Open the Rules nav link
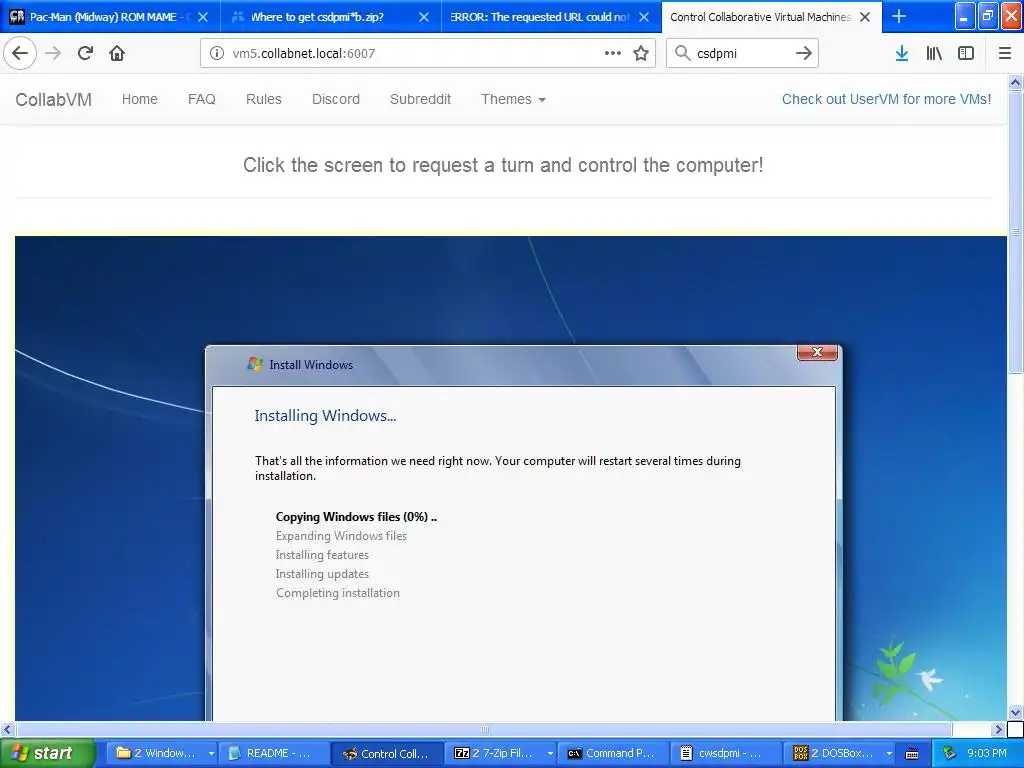Image resolution: width=1024 pixels, height=768 pixels. pos(264,99)
